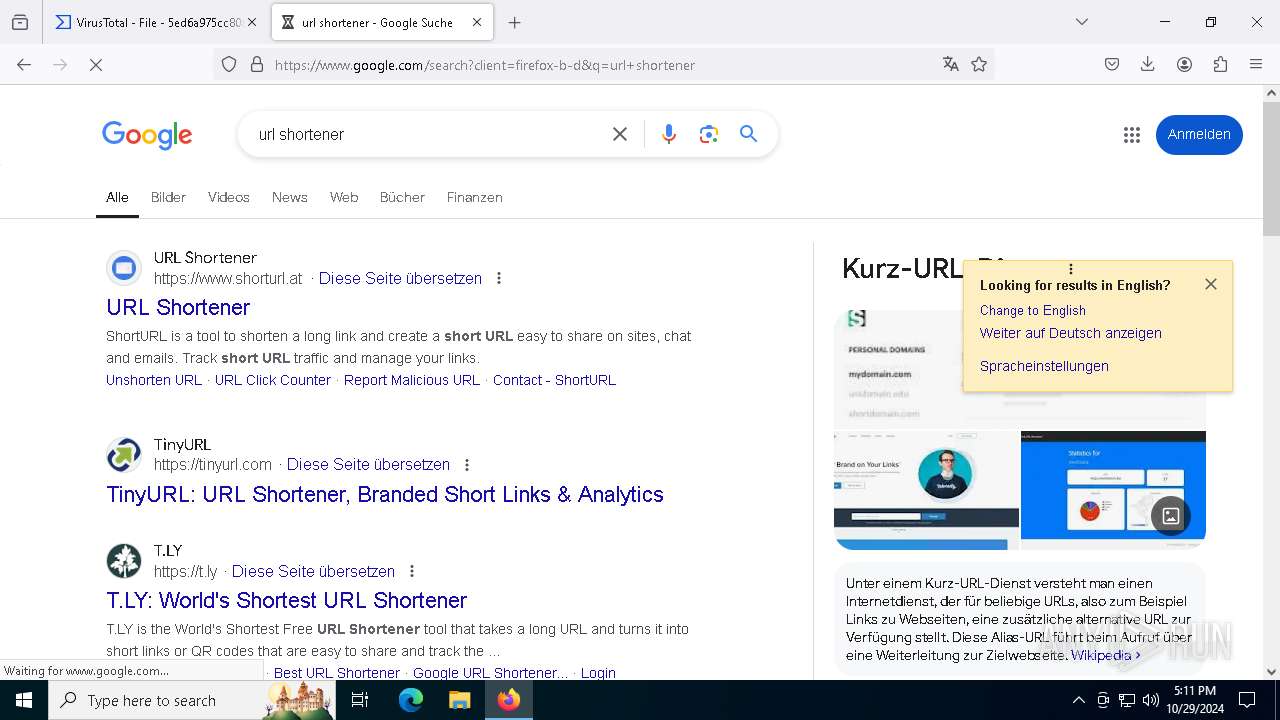
Task: Click Change to English link
Action: tap(1033, 310)
